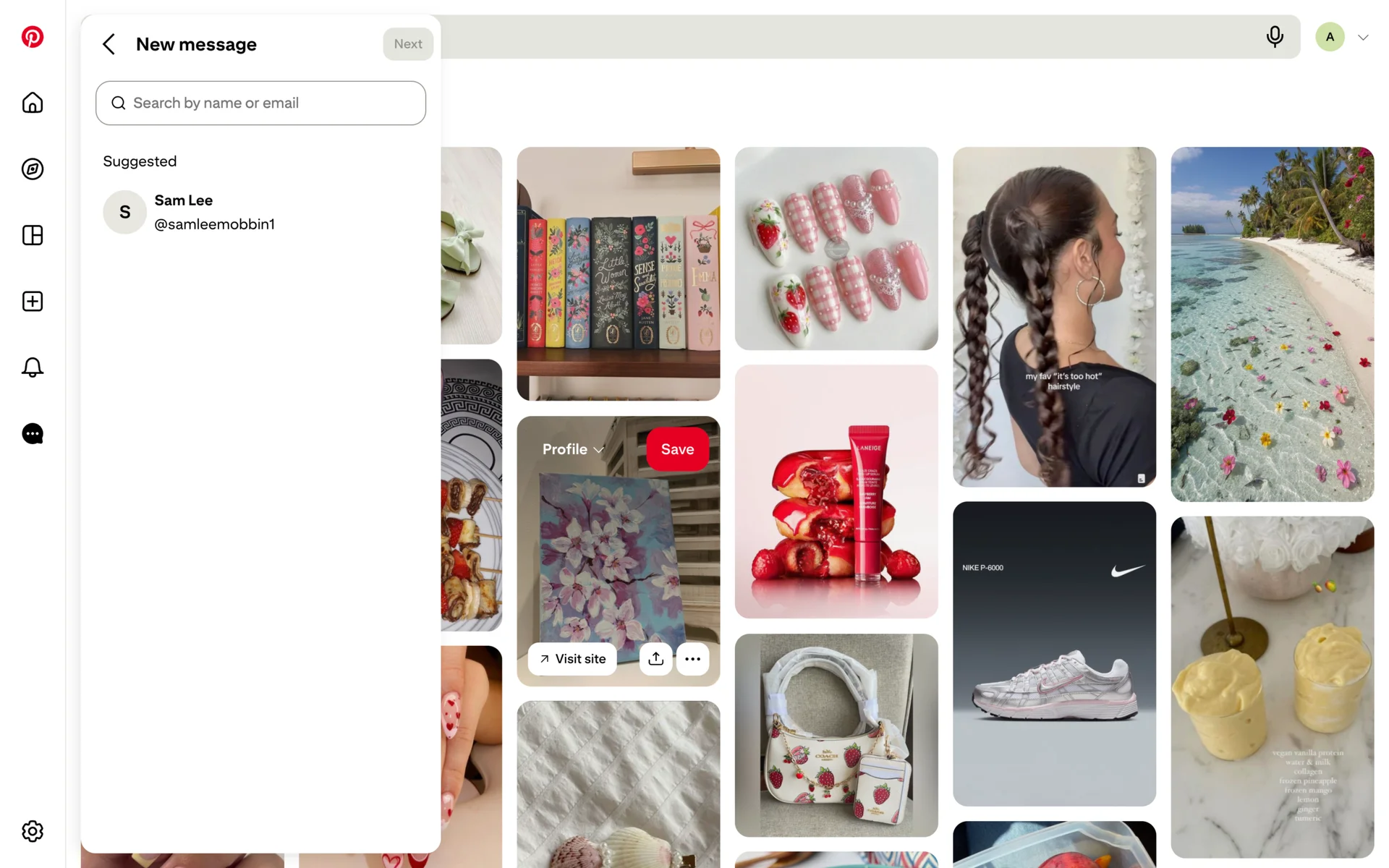This screenshot has width=1389, height=868.
Task: Open the Explore compass icon
Action: (x=33, y=169)
